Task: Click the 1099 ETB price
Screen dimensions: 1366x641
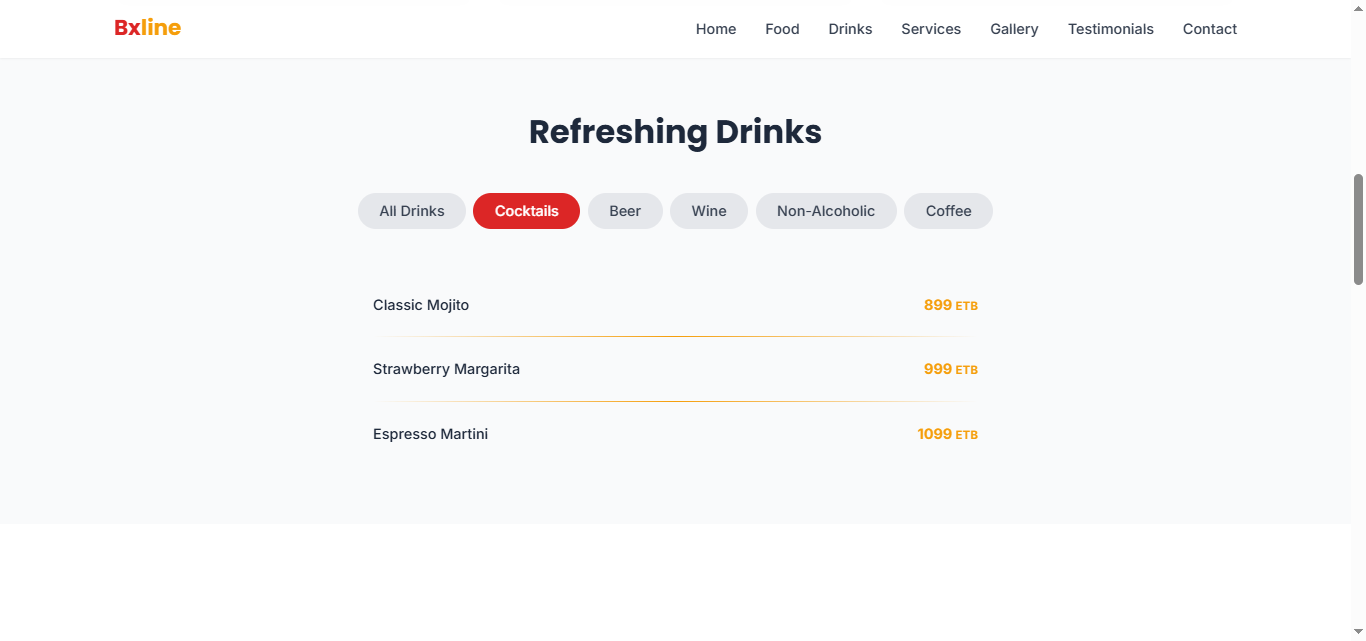Action: pyautogui.click(x=947, y=434)
